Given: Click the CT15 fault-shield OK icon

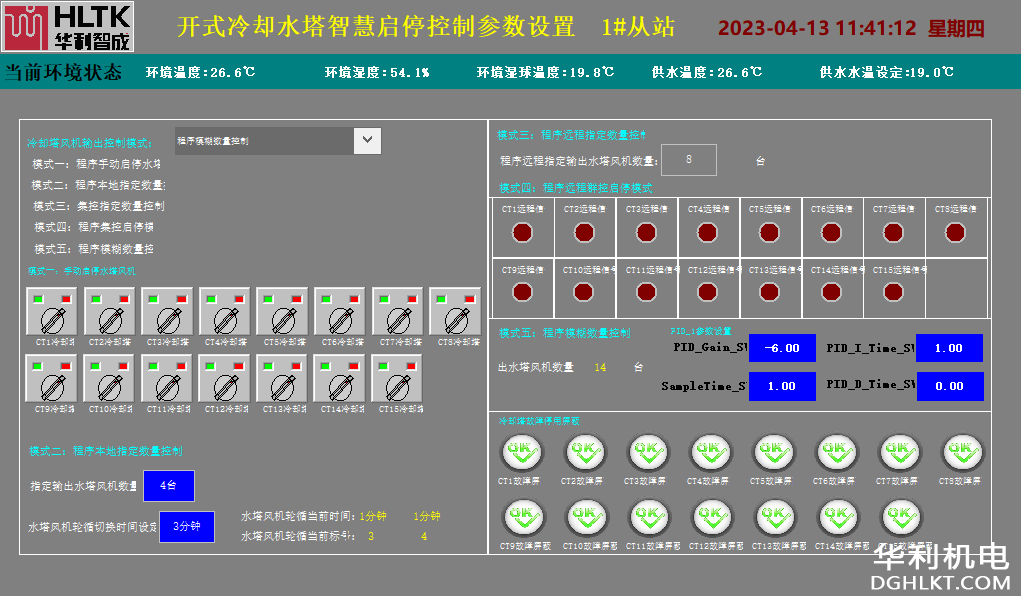Looking at the screenshot, I should pyautogui.click(x=900, y=518).
